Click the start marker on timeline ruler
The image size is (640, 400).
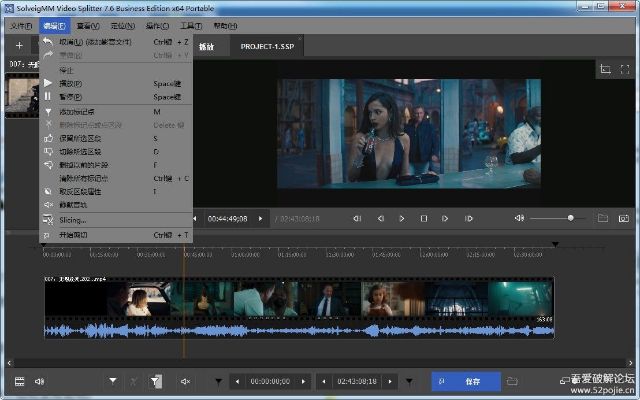click(43, 245)
